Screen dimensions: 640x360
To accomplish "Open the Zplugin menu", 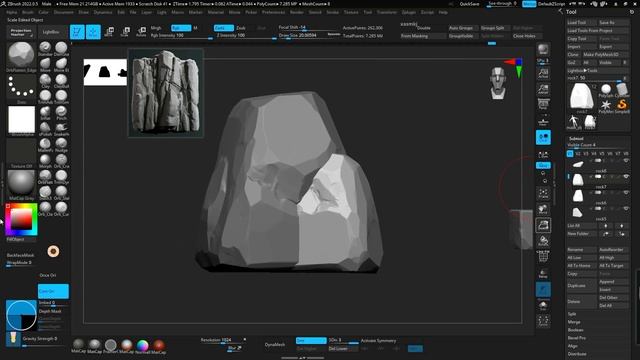I will point(409,12).
